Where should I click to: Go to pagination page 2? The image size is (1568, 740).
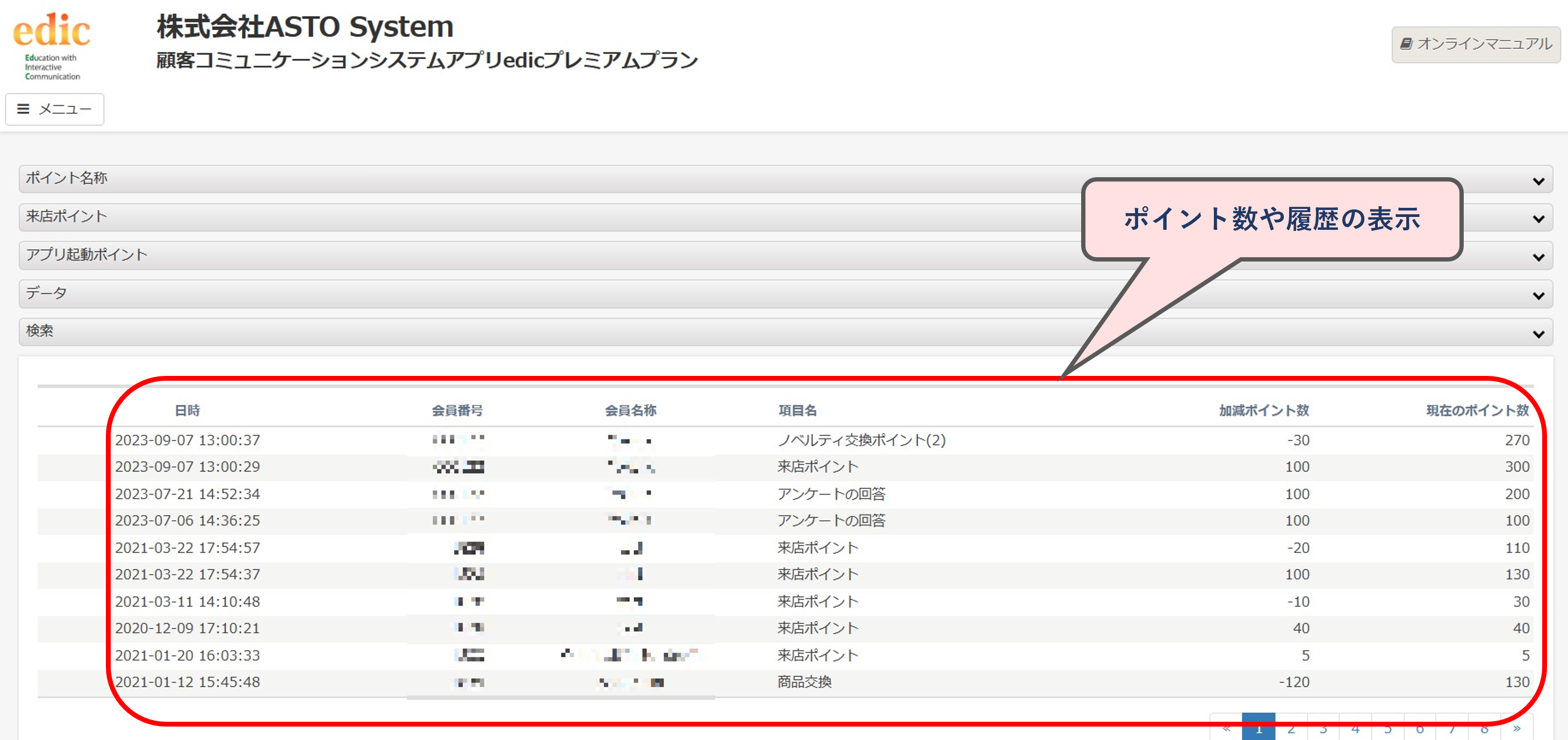1290,728
